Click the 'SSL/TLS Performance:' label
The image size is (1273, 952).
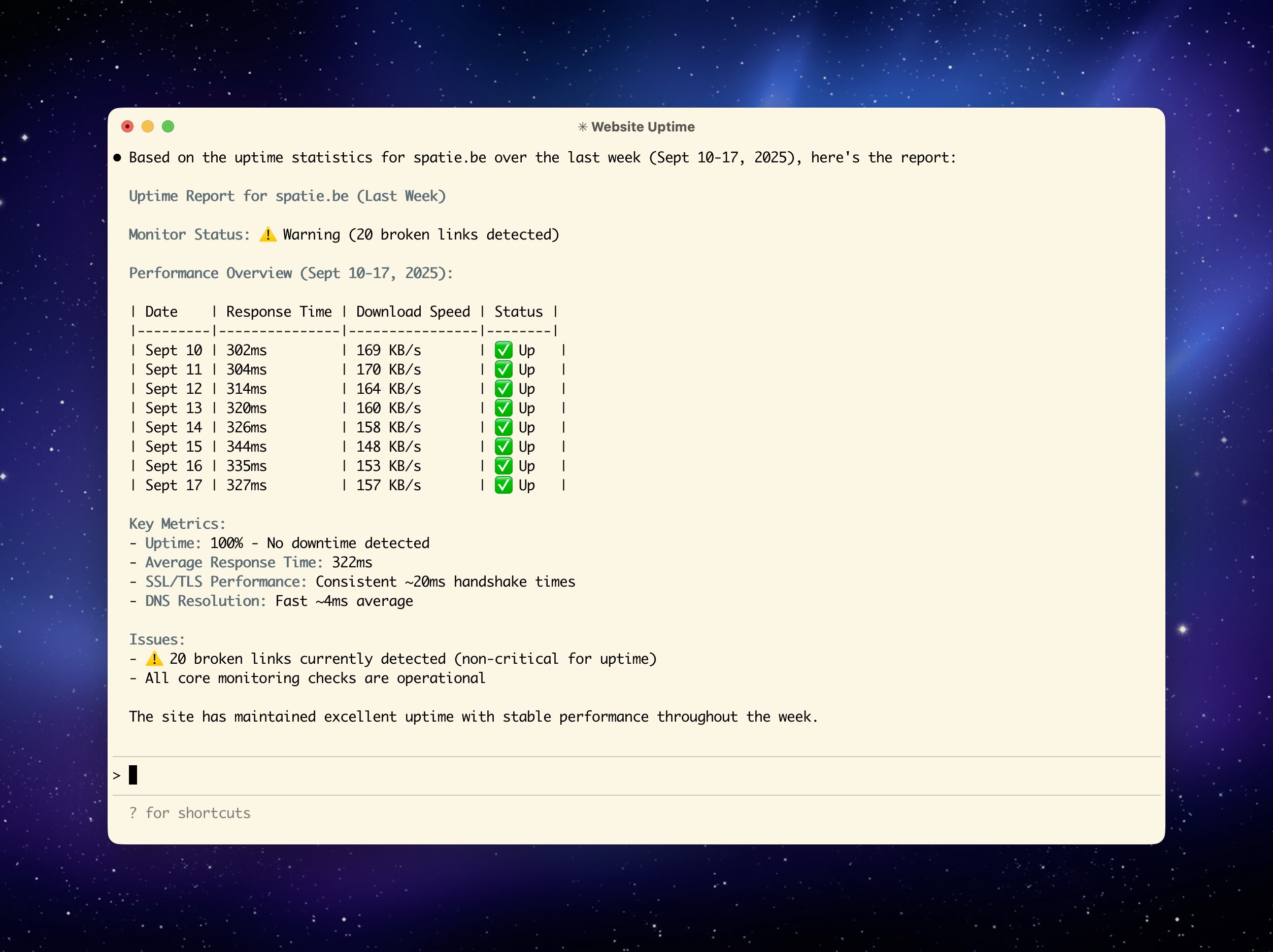(226, 582)
